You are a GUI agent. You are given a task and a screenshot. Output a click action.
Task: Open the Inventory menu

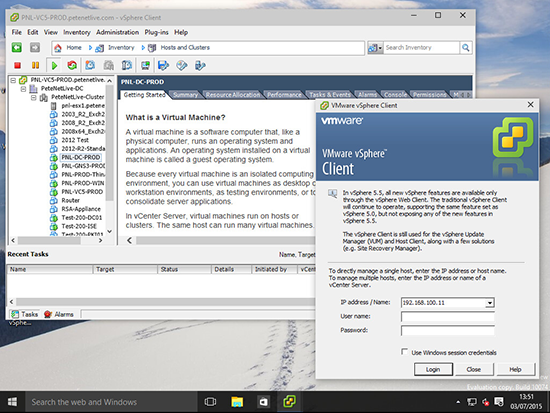77,32
